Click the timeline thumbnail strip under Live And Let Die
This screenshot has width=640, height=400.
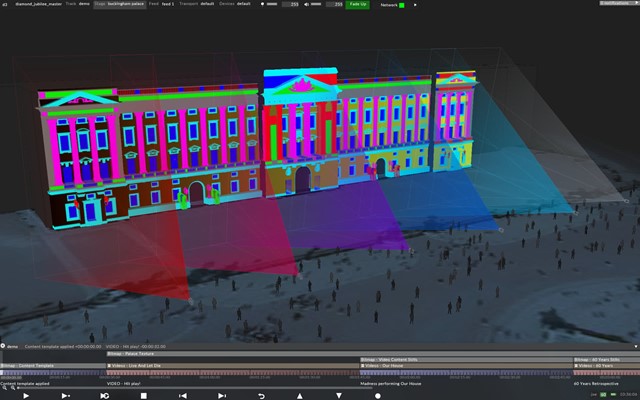[233, 373]
